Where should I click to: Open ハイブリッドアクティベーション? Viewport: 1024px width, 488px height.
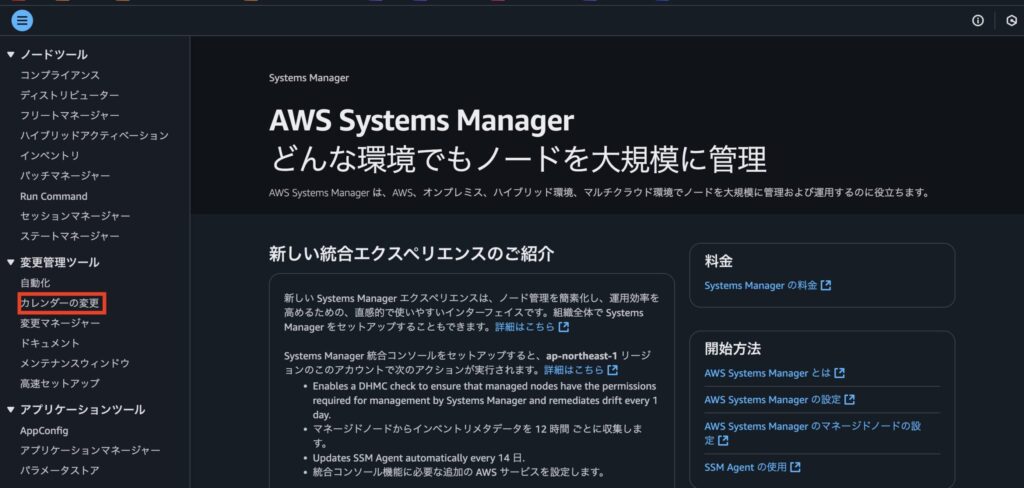(x=94, y=136)
